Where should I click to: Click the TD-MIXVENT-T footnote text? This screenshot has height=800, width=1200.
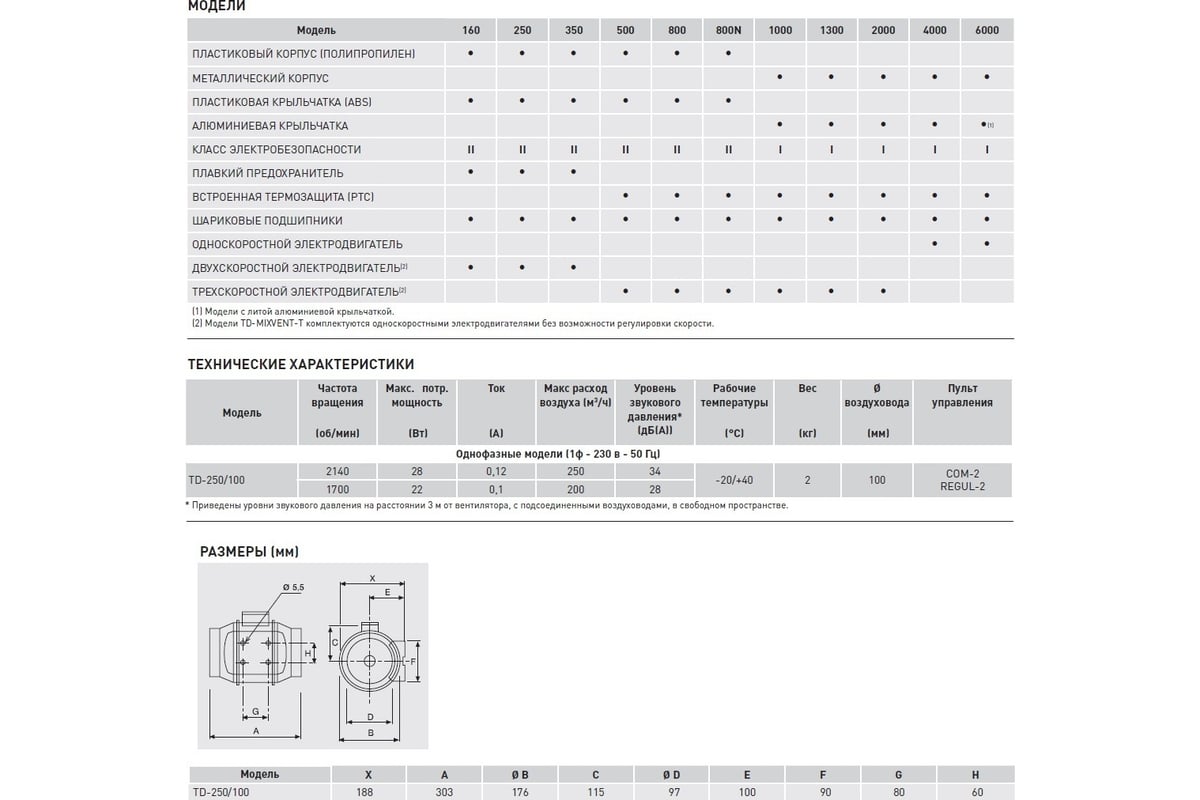(452, 323)
